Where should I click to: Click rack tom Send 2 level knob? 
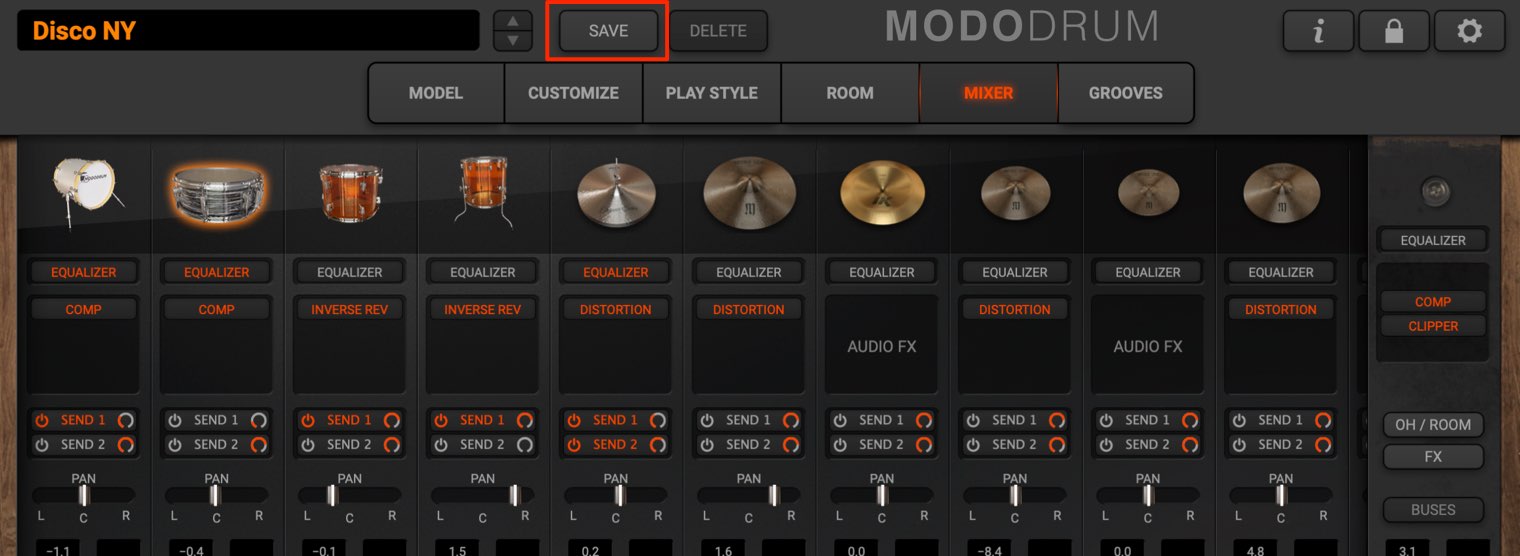coord(392,444)
